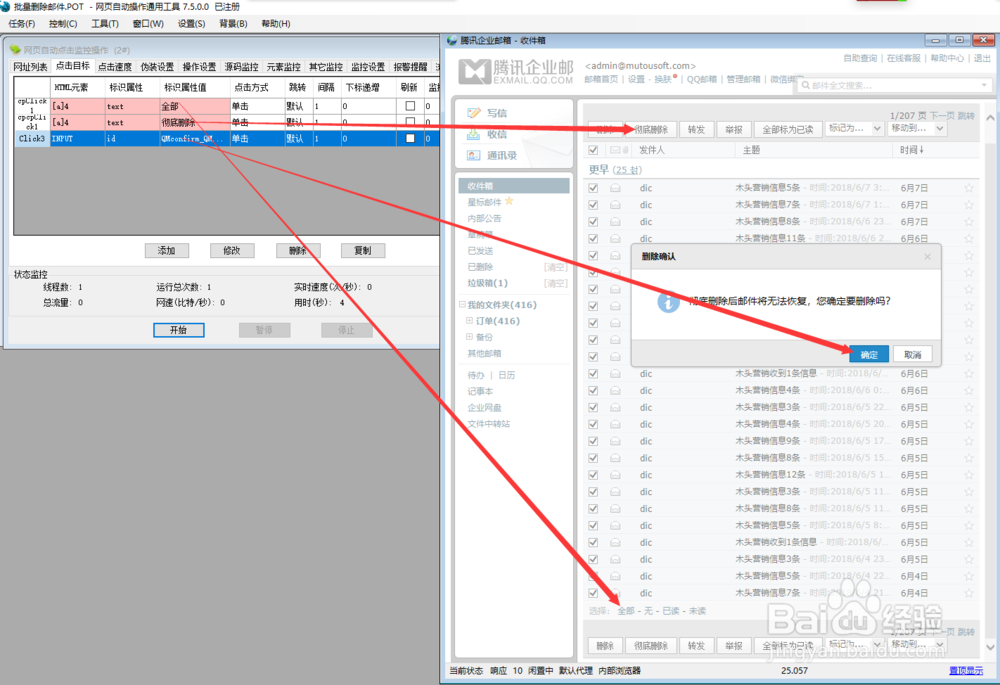The height and width of the screenshot is (685, 1000).
Task: Click the 退出 logout link
Action: 982,58
